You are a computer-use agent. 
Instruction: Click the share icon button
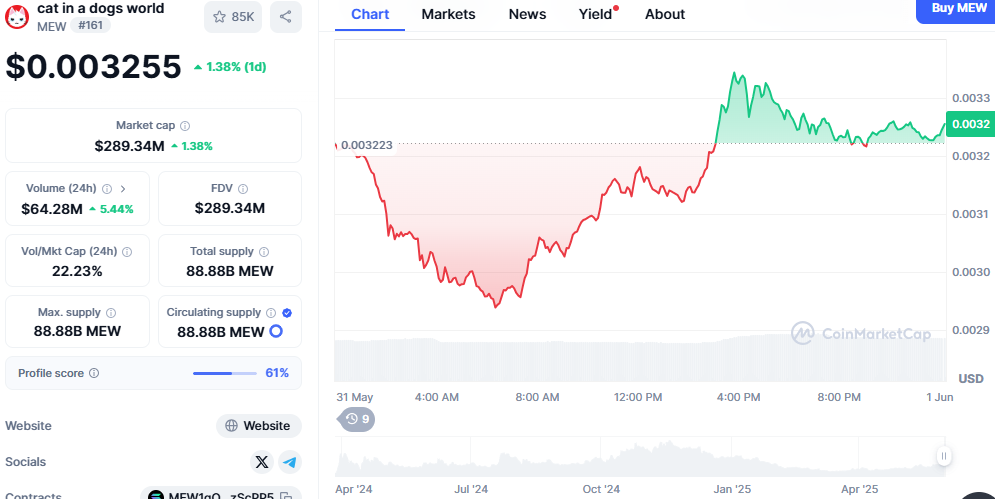tap(286, 16)
